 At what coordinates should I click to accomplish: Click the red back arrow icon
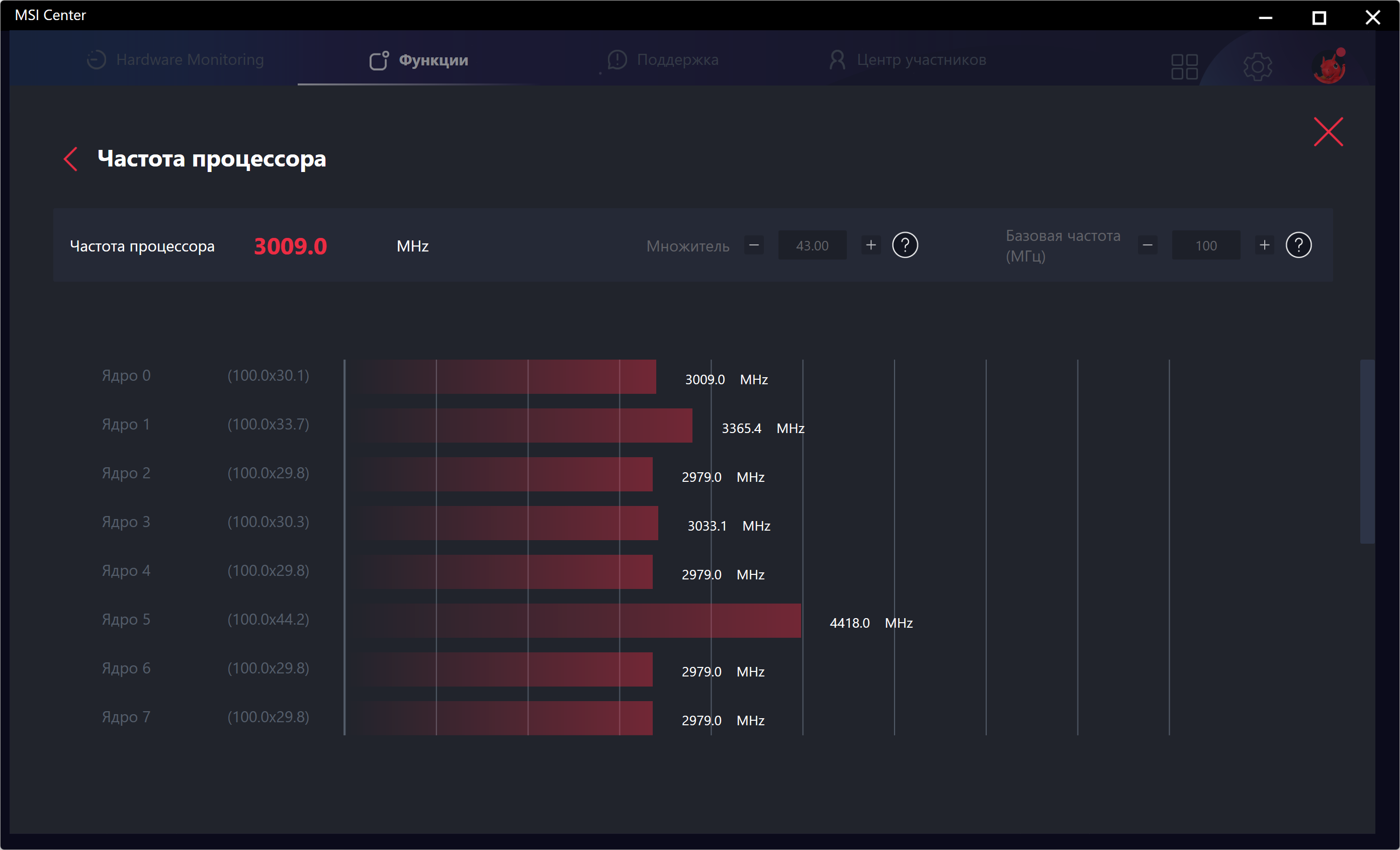click(x=70, y=159)
